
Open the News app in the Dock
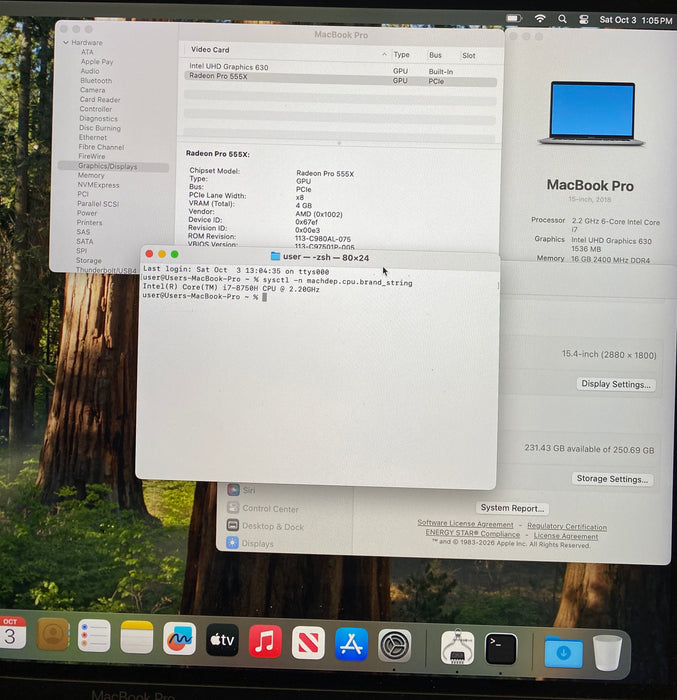point(308,643)
